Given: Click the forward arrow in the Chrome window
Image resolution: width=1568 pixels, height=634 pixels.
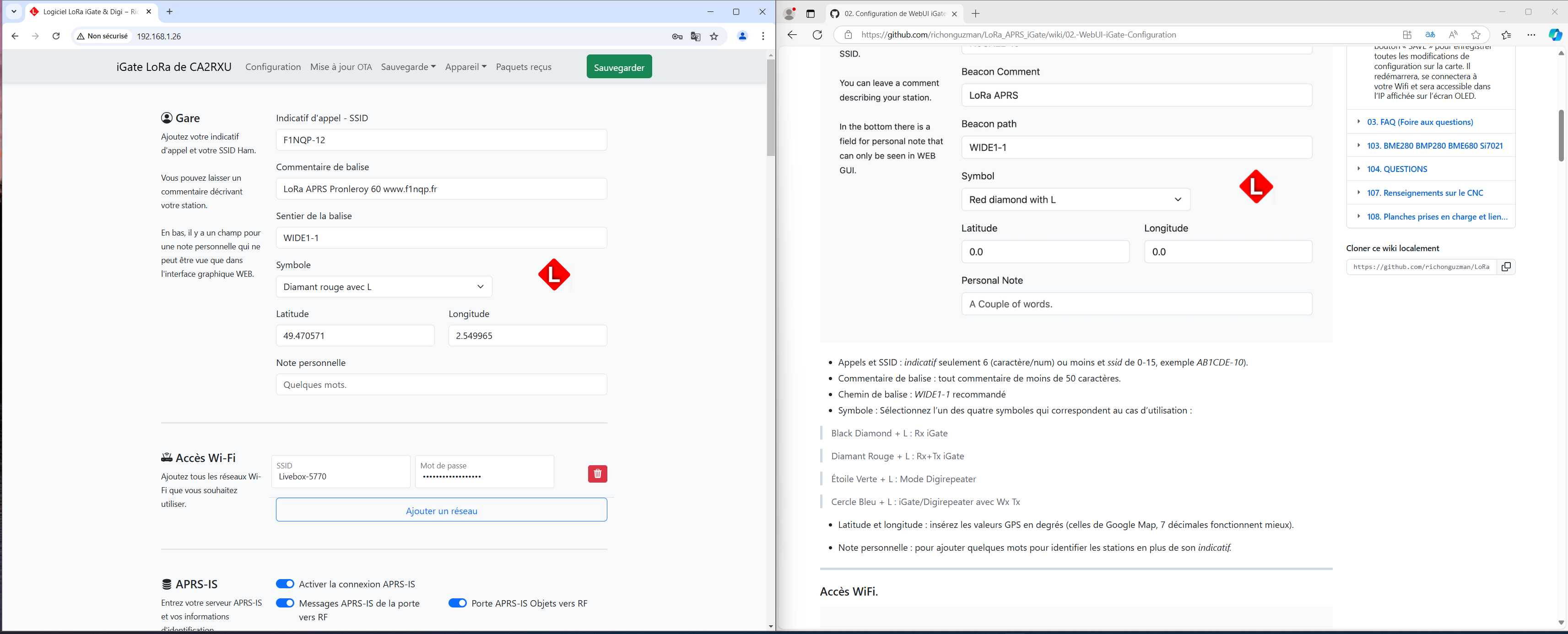Looking at the screenshot, I should point(35,36).
